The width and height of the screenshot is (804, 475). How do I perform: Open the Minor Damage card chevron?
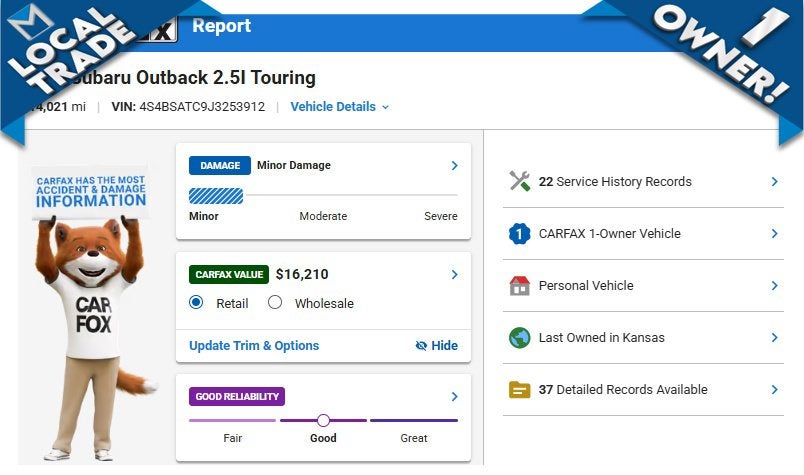coord(454,165)
